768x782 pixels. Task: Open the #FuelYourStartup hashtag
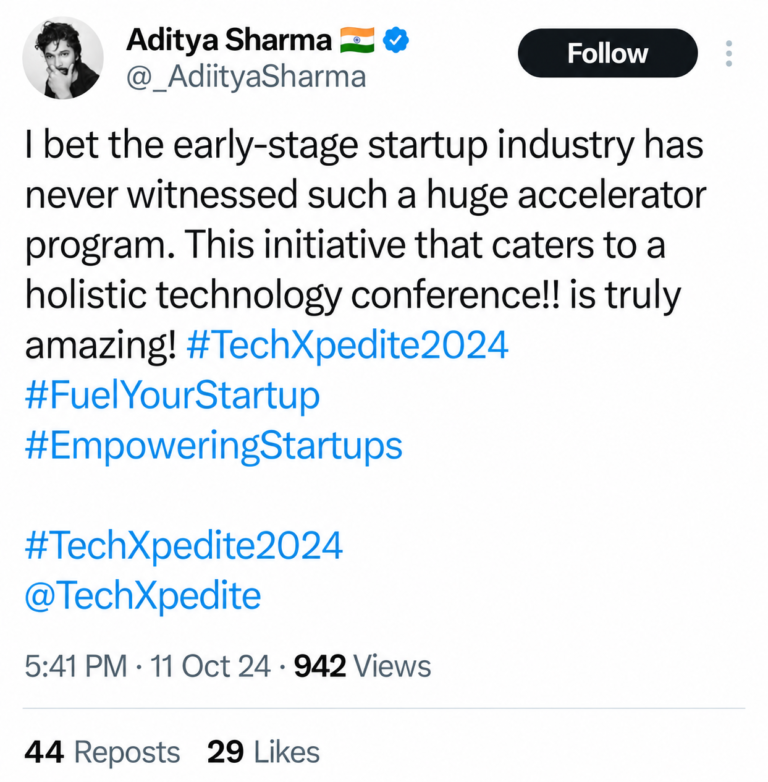[x=172, y=395]
